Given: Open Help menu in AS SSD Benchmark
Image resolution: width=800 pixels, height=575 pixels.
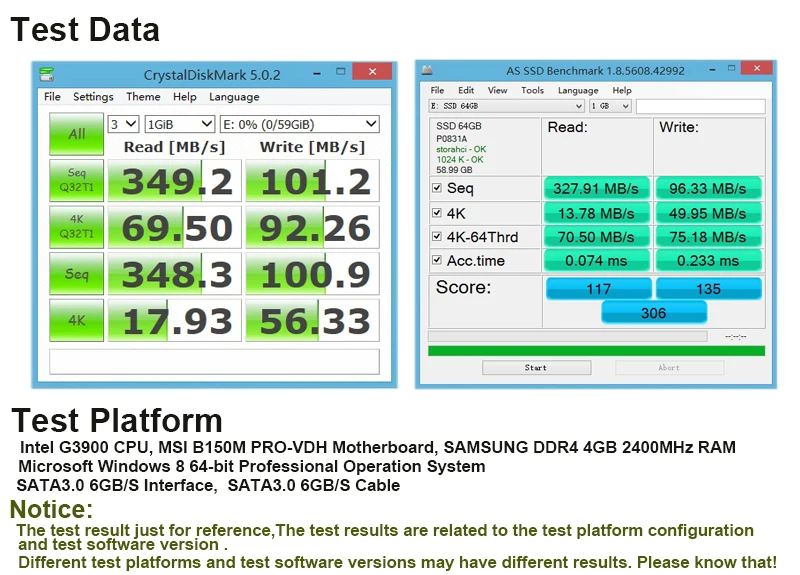Looking at the screenshot, I should pyautogui.click(x=622, y=90).
